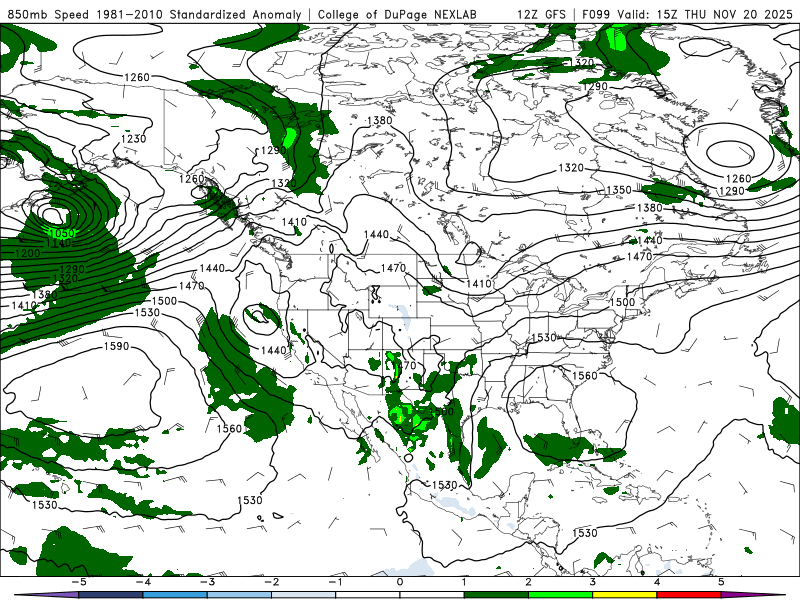The image size is (800, 600).
Task: Click the "-4" tick label on the color scale
Action: tap(143, 582)
